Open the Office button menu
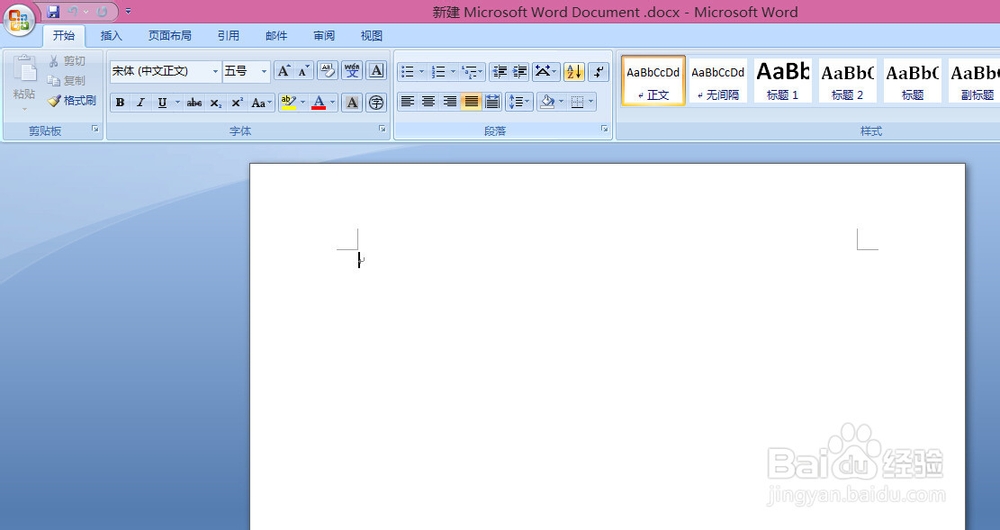Image resolution: width=1000 pixels, height=530 pixels. pos(19,20)
